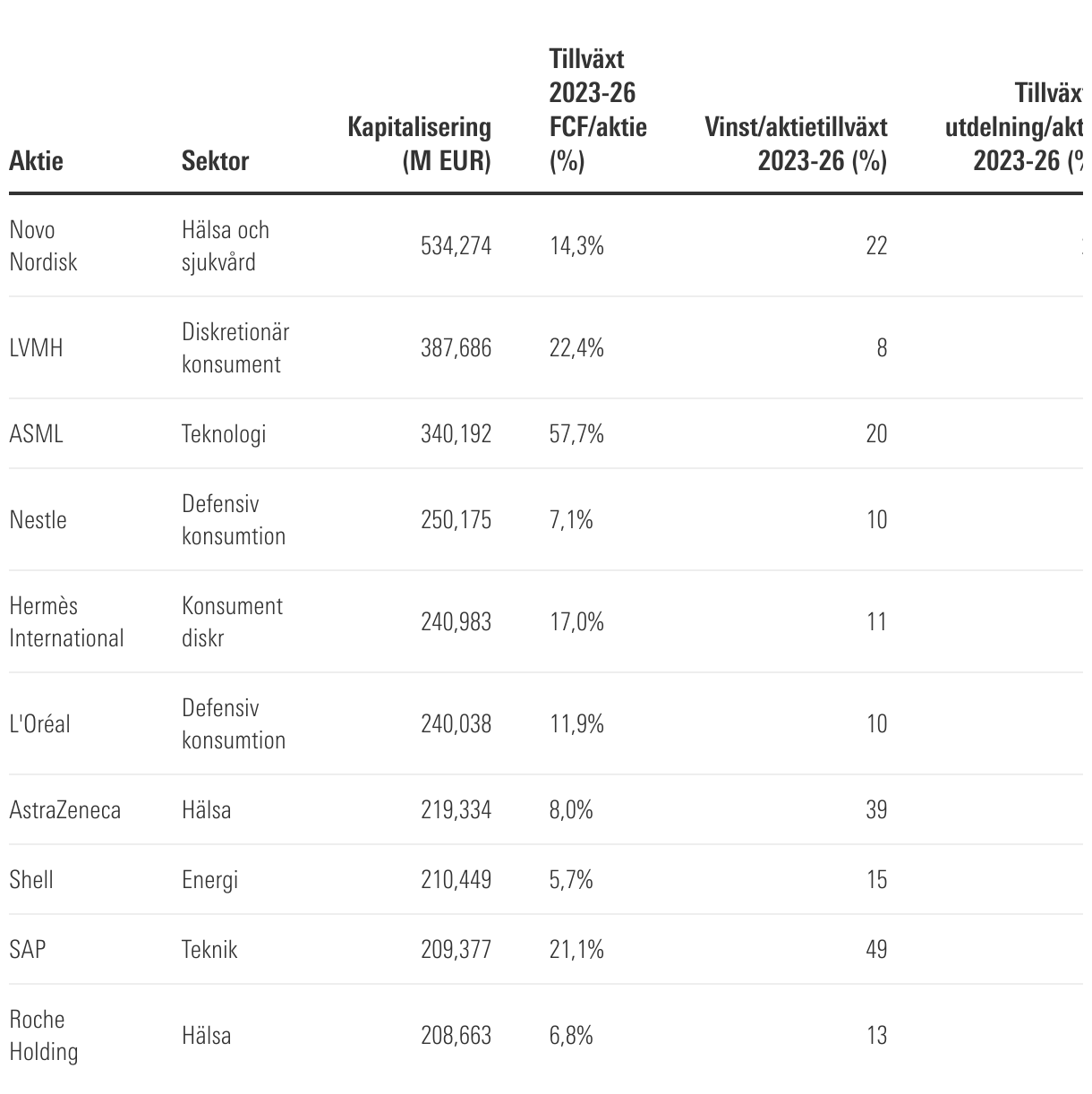Click the Shell stock name

point(31,880)
